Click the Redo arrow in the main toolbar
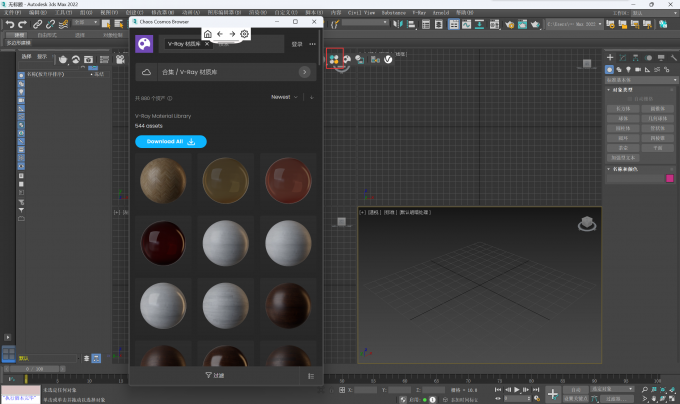Viewport: 680px width, 404px height. pos(22,24)
